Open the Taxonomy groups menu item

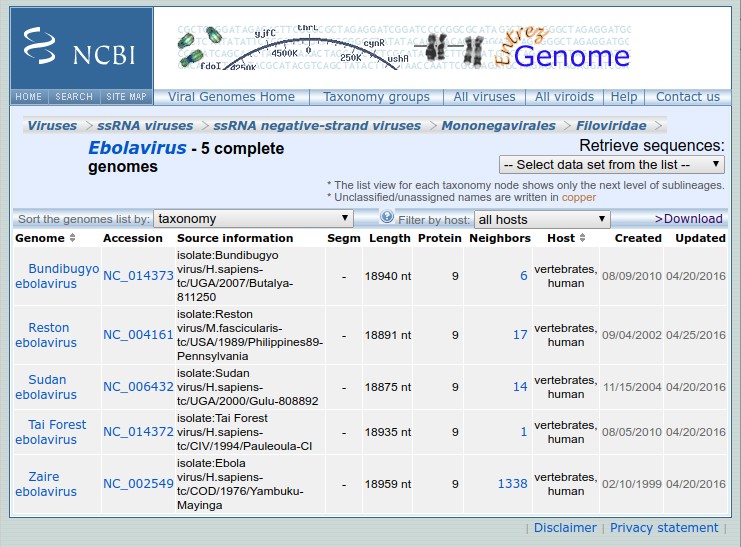coord(376,97)
